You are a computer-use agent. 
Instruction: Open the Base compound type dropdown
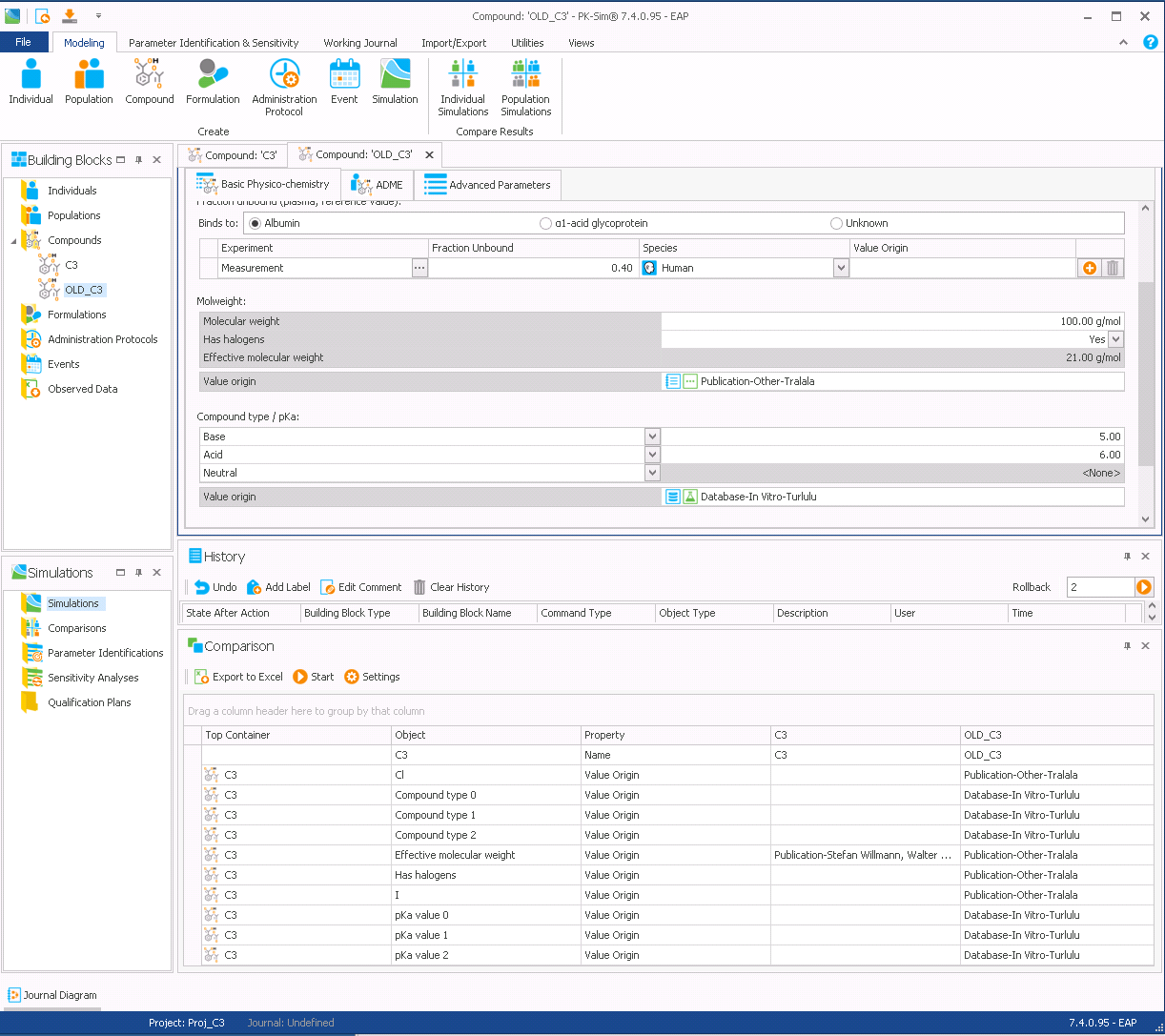click(x=652, y=437)
